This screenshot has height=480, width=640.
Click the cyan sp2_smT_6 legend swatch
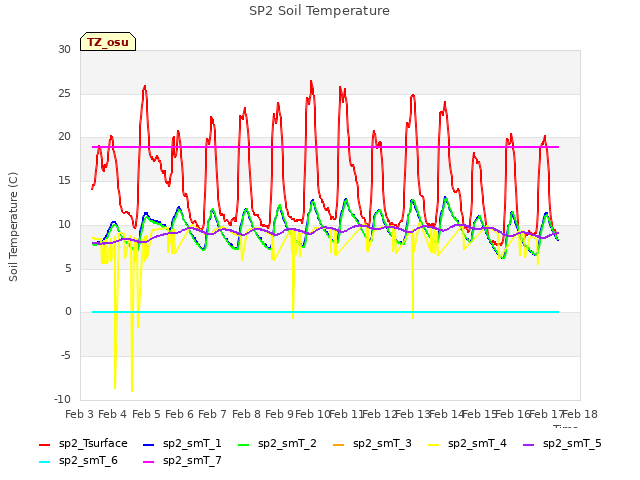pyautogui.click(x=44, y=462)
